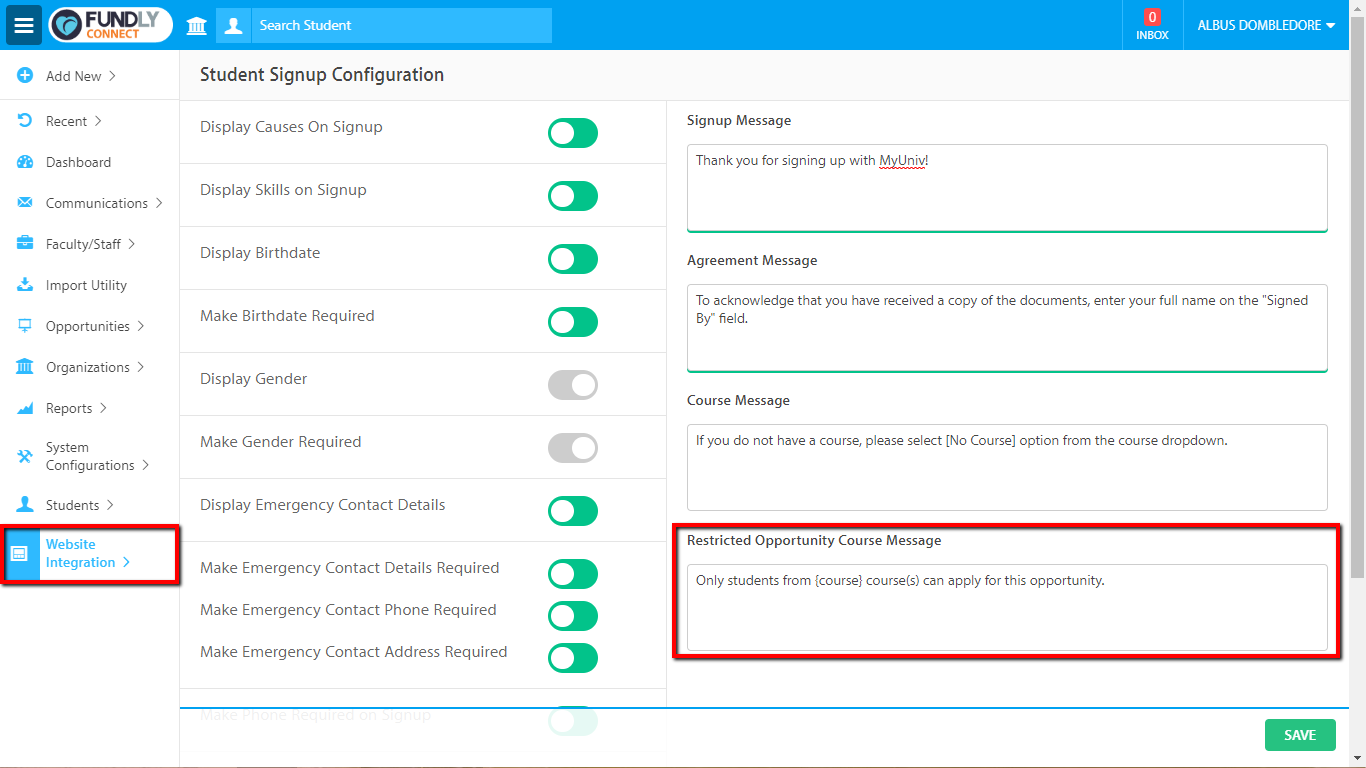1366x768 pixels.
Task: Click the Student Signup Configuration heading
Action: [322, 75]
